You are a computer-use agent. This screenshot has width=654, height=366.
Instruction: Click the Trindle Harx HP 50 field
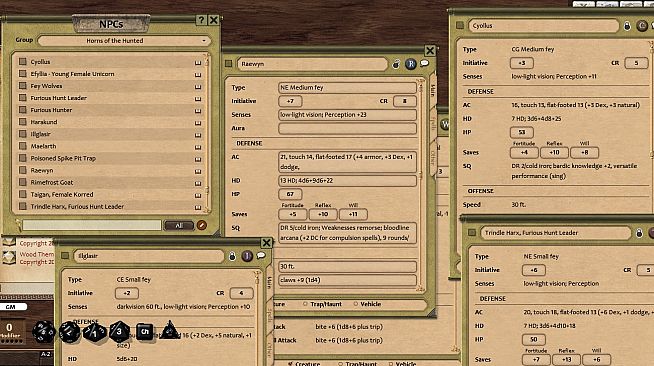click(534, 339)
